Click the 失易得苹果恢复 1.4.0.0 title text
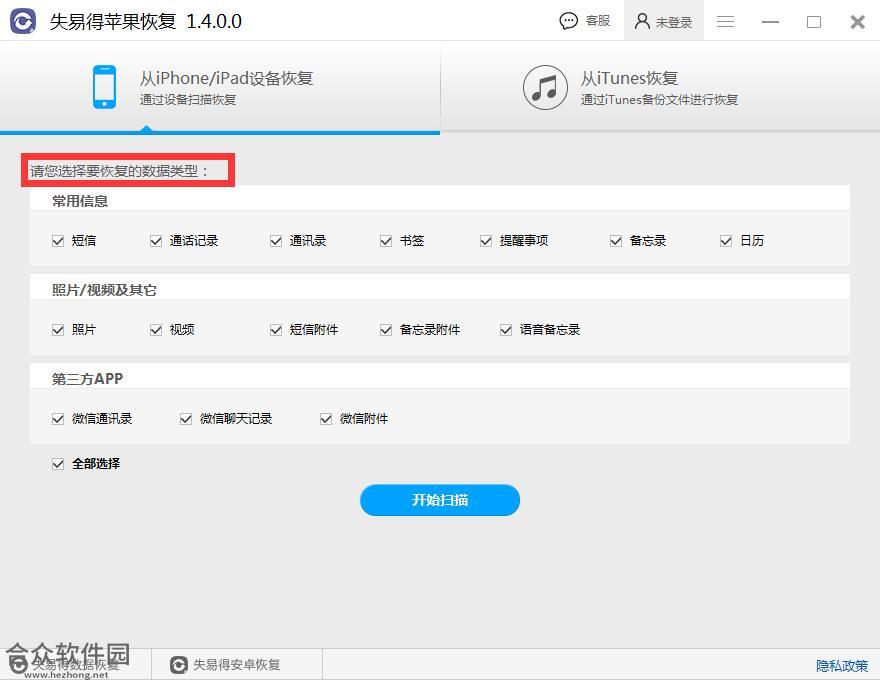Screen dimensions: 880x680 point(146,21)
